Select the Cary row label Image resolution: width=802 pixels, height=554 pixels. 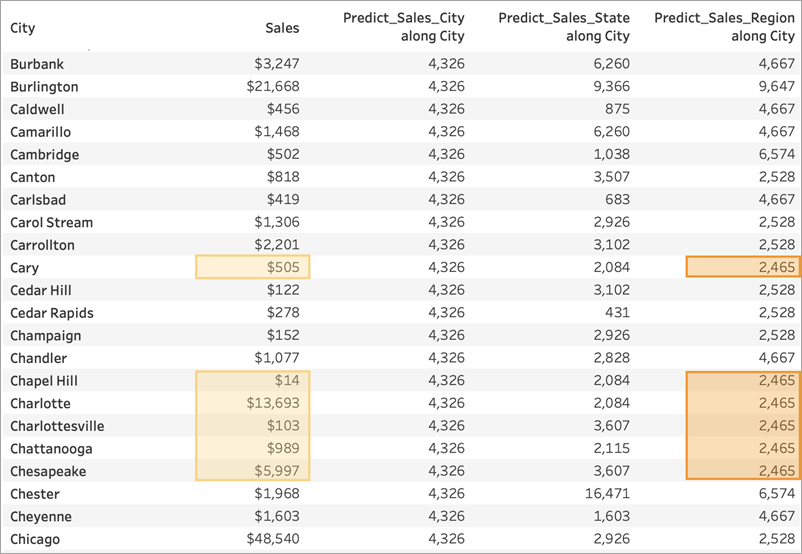[x=24, y=268]
